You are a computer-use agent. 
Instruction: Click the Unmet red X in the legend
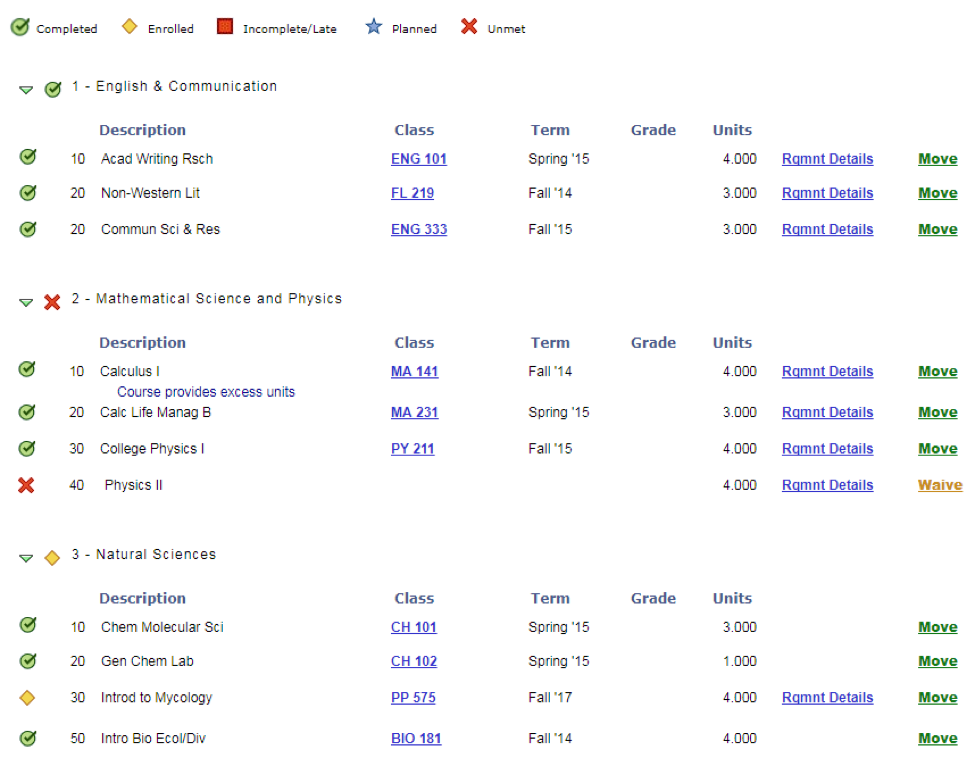point(469,26)
